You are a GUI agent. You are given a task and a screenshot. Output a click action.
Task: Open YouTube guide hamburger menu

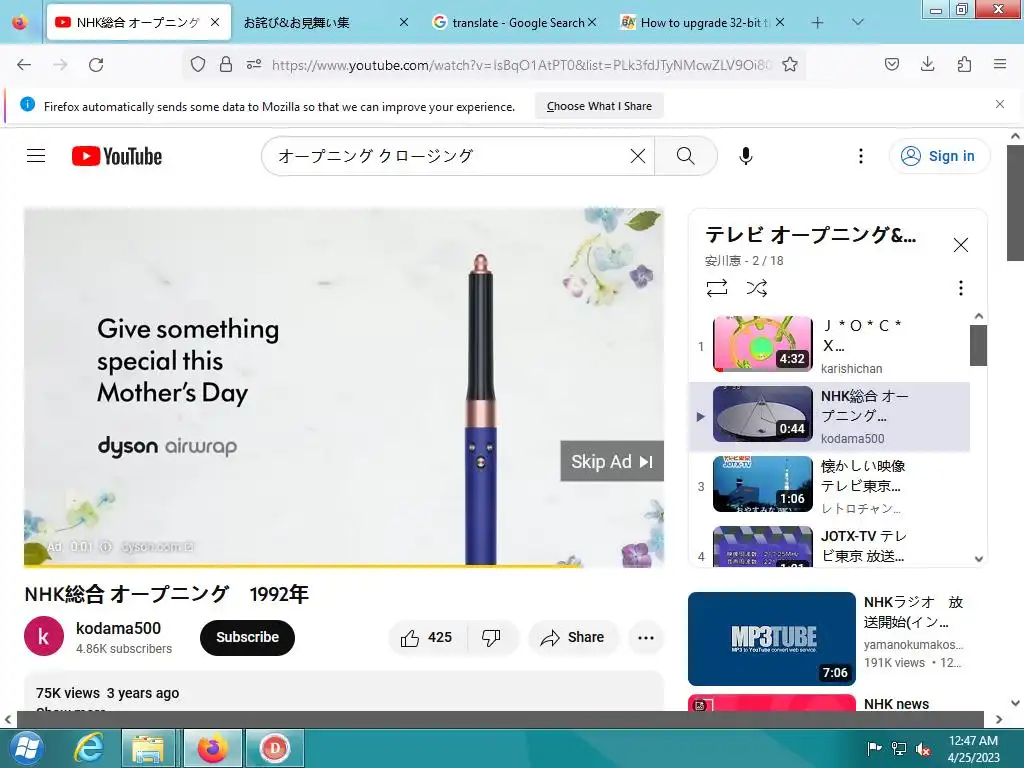coord(36,155)
